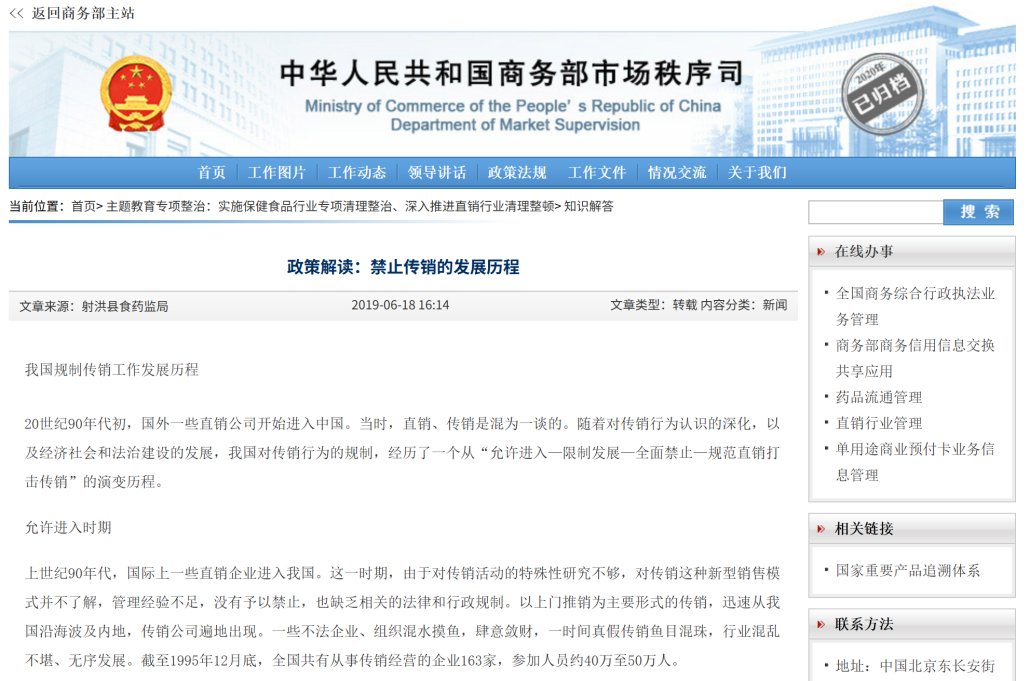Click the address line 地址：中国北京东长安街

(915, 666)
